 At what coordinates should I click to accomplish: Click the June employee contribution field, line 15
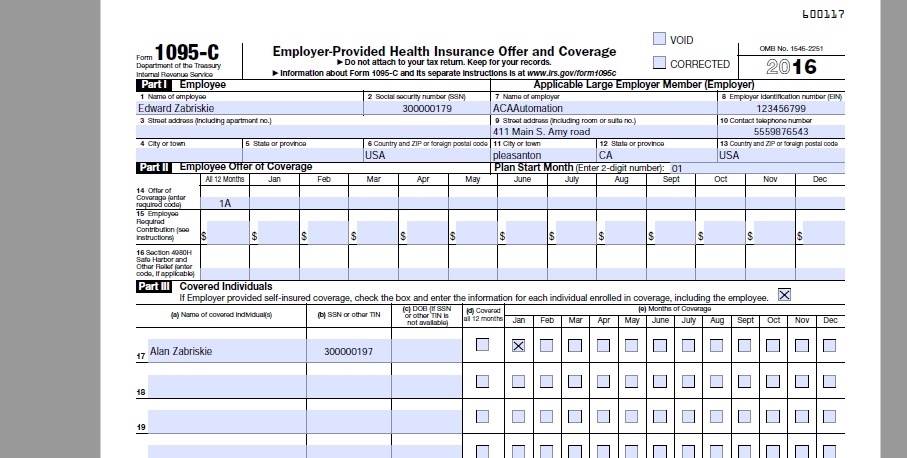526,232
